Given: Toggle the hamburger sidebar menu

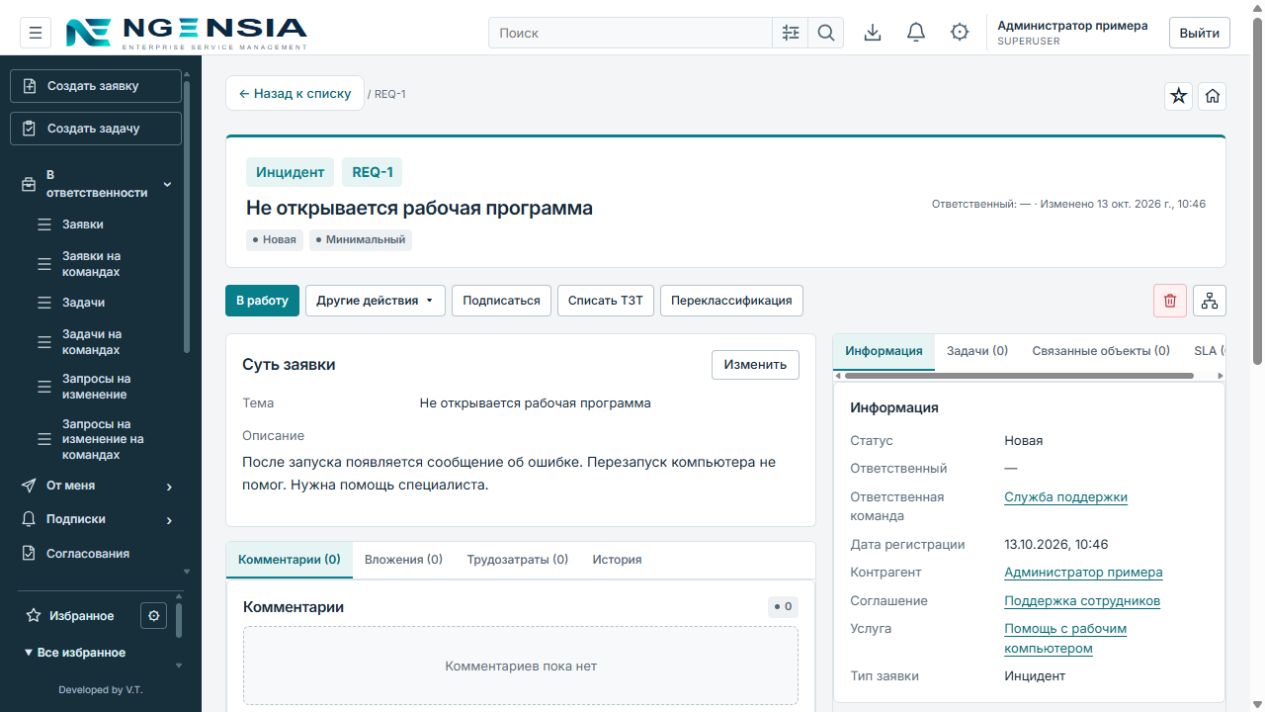Looking at the screenshot, I should pyautogui.click(x=35, y=33).
